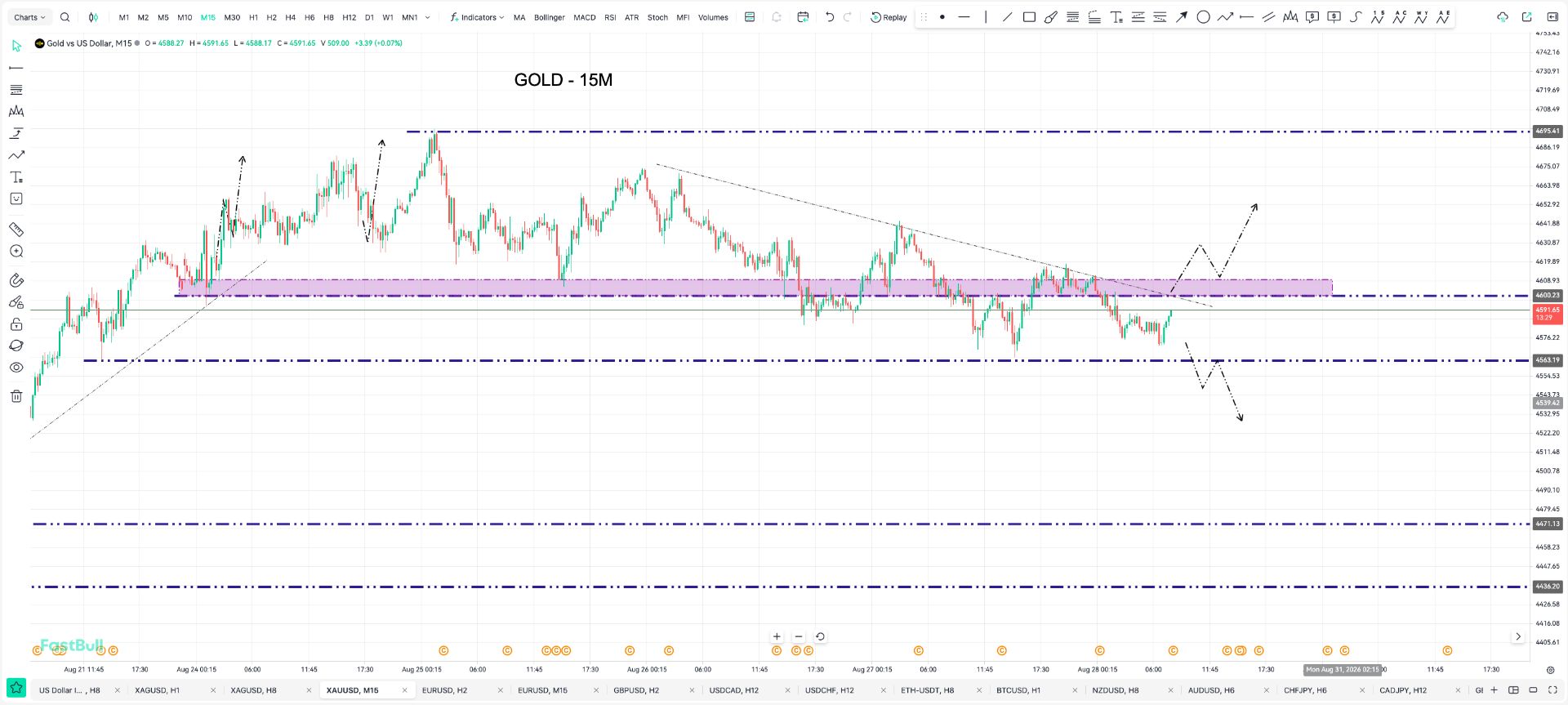The image size is (1568, 705).
Task: Add the Volumes indicator
Action: (713, 17)
